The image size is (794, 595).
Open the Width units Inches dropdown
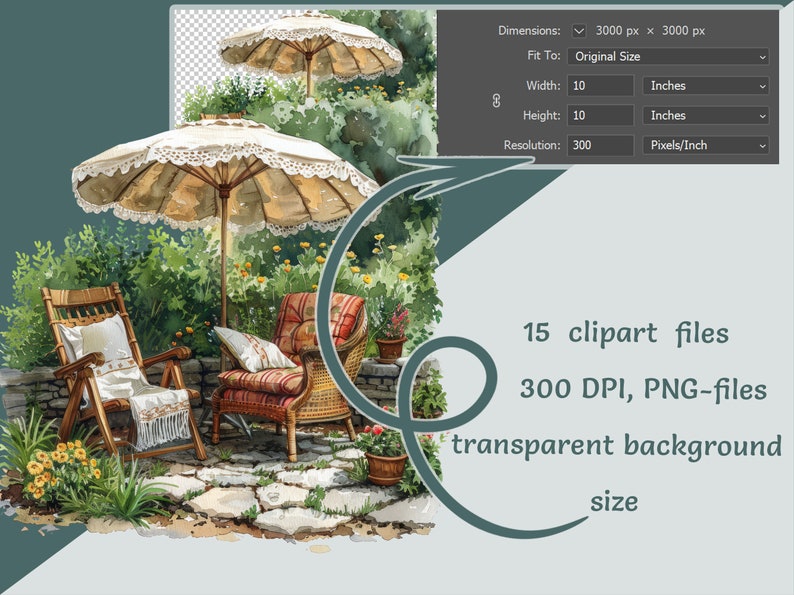(706, 86)
